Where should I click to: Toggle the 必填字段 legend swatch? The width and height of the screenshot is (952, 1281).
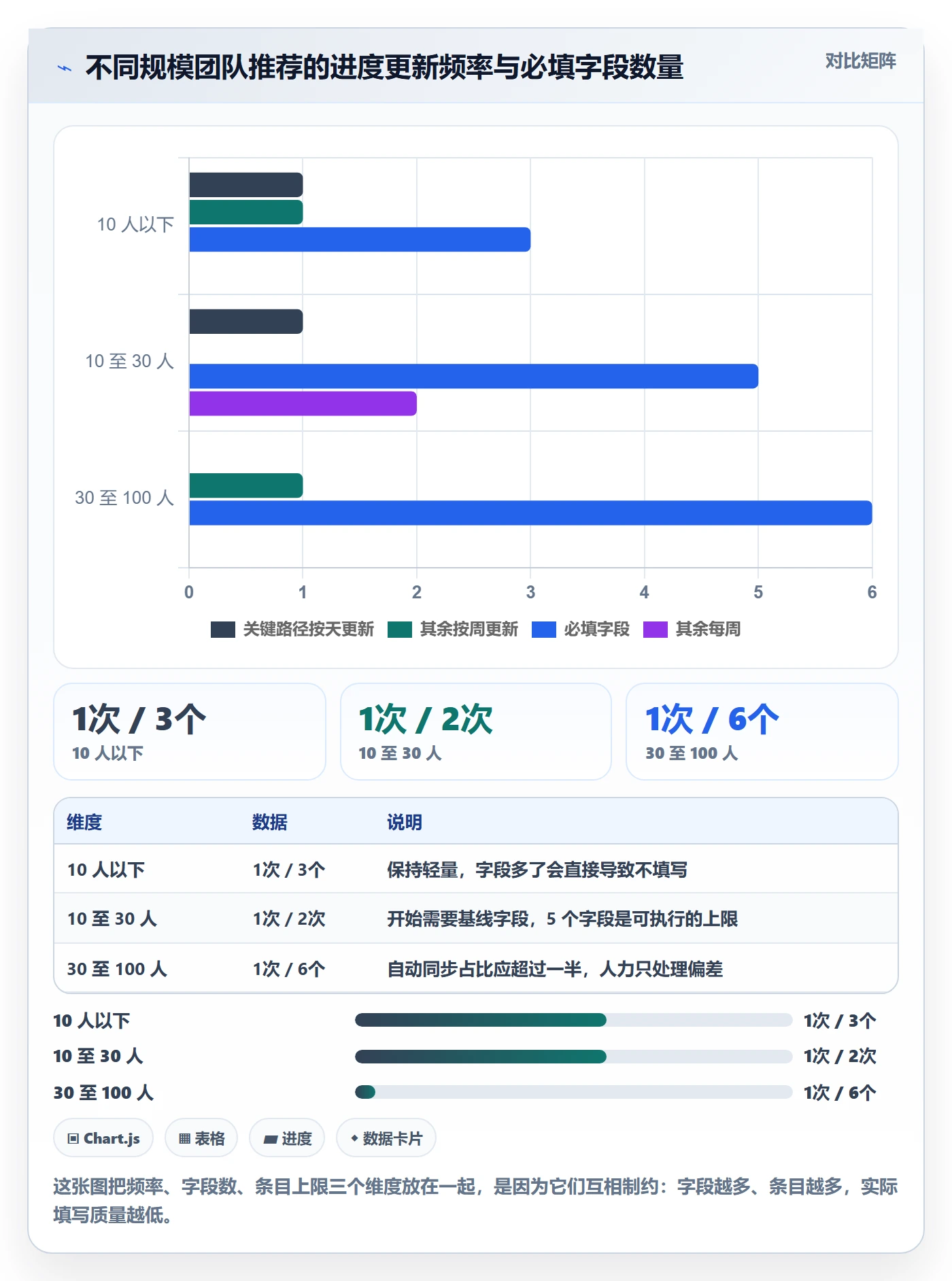click(x=544, y=630)
